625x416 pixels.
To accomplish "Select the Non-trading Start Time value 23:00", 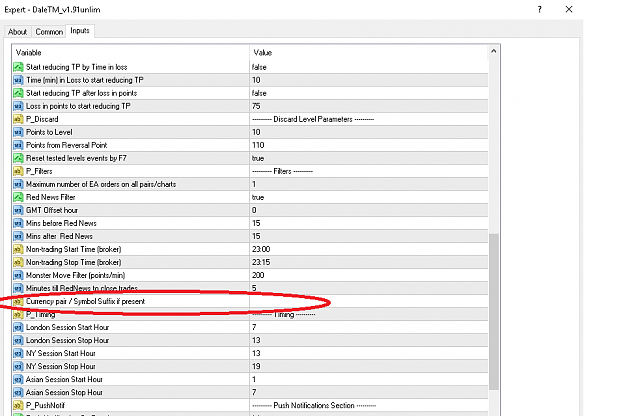I will coord(261,249).
